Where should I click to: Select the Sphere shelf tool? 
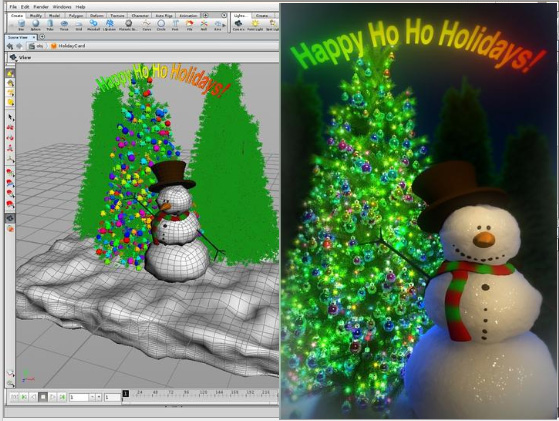[x=36, y=25]
